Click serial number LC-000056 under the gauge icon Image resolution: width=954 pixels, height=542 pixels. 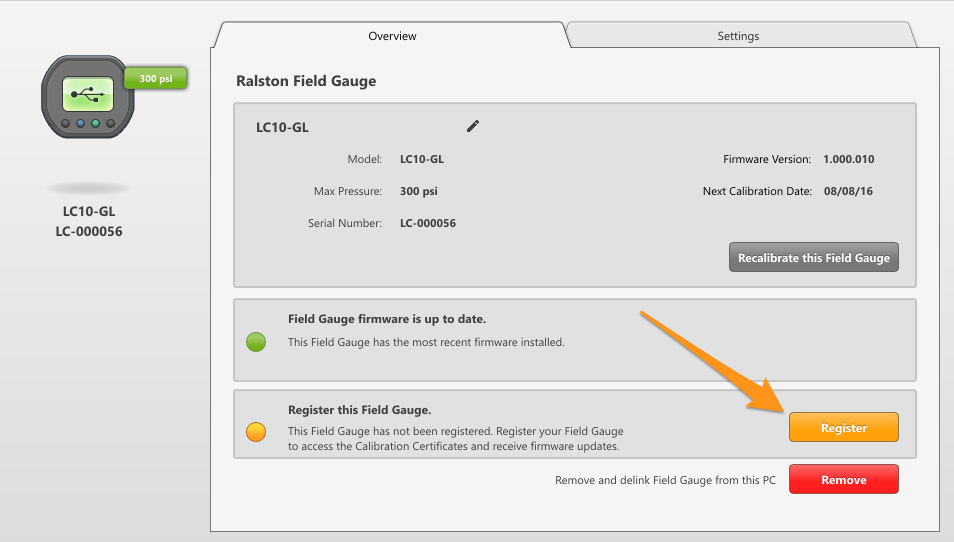tap(89, 232)
